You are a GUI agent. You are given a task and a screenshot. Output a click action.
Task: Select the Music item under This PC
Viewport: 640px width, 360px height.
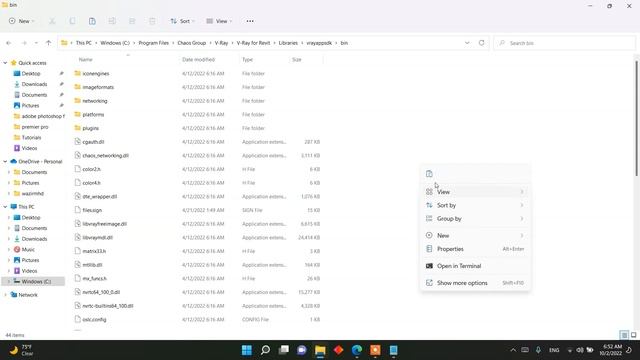pyautogui.click(x=28, y=249)
